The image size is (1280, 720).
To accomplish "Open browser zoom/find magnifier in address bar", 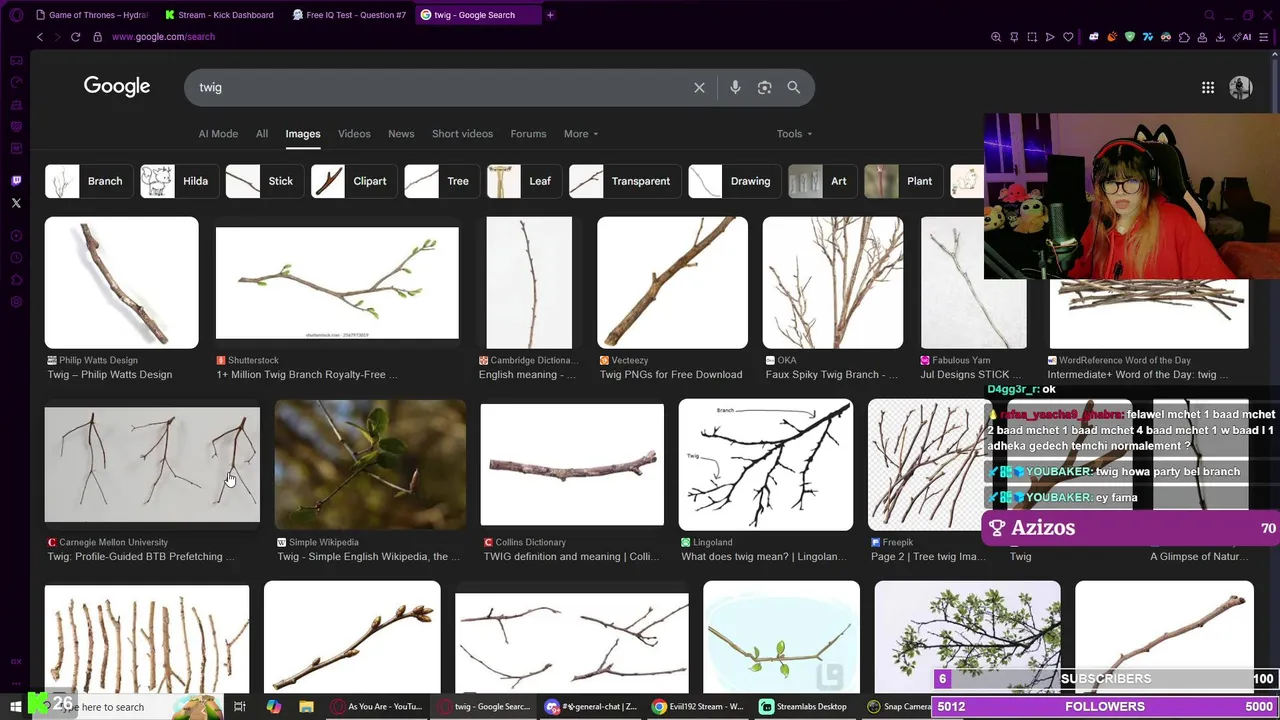I will point(996,37).
